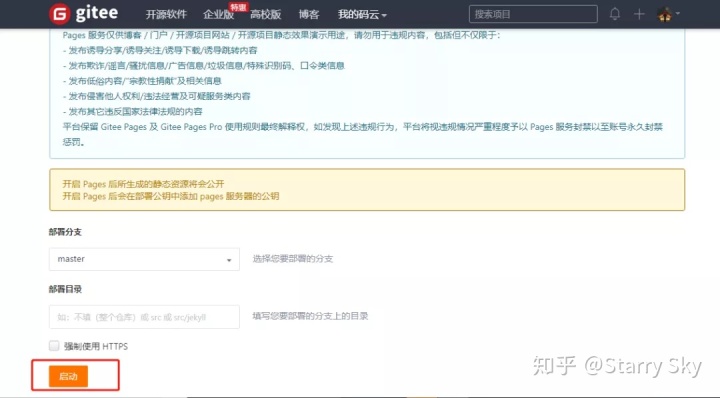Viewport: 720px width, 398px height.
Task: Click the 发布其它违反国家法律法规的内容 rule line
Action: [132, 112]
